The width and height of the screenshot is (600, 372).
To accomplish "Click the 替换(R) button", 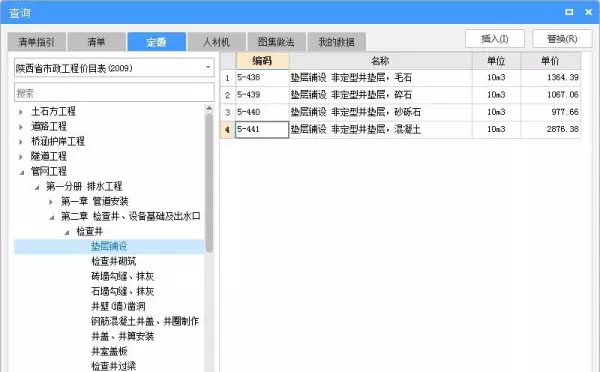I will tap(562, 39).
